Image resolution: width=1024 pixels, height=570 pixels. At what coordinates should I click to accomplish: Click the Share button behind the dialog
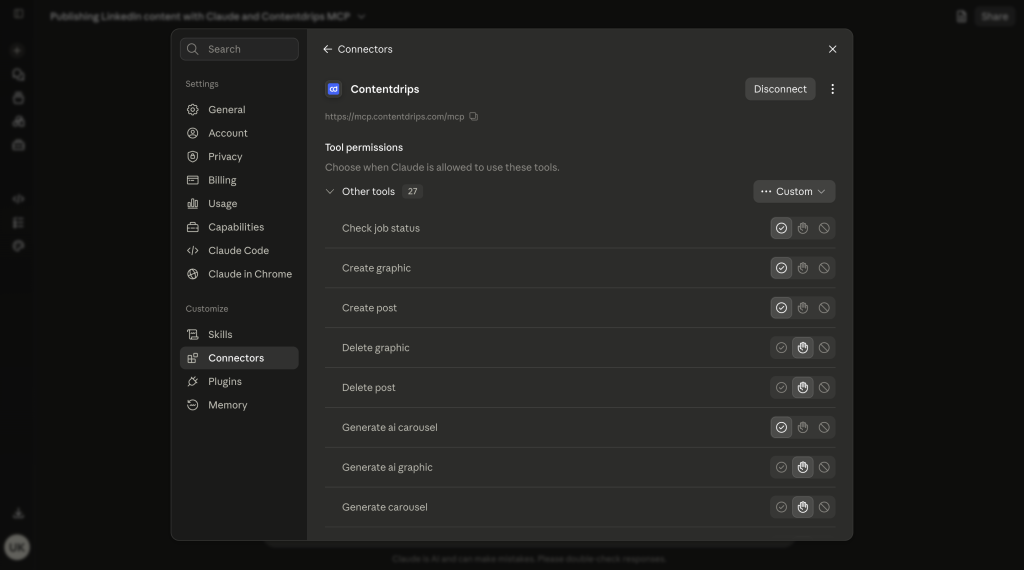[994, 16]
